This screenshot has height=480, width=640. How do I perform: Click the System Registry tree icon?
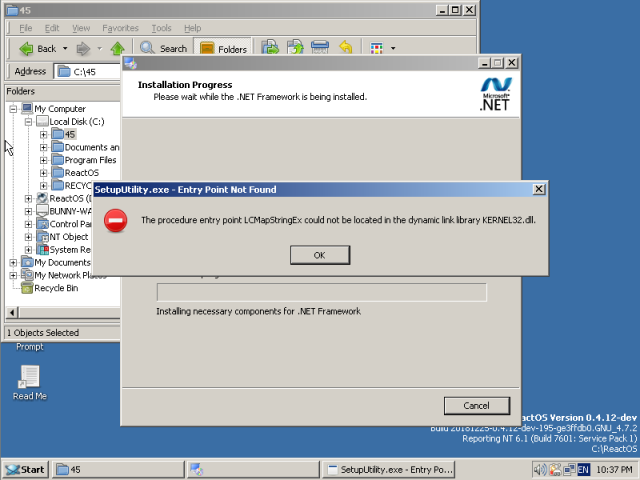click(x=42, y=249)
